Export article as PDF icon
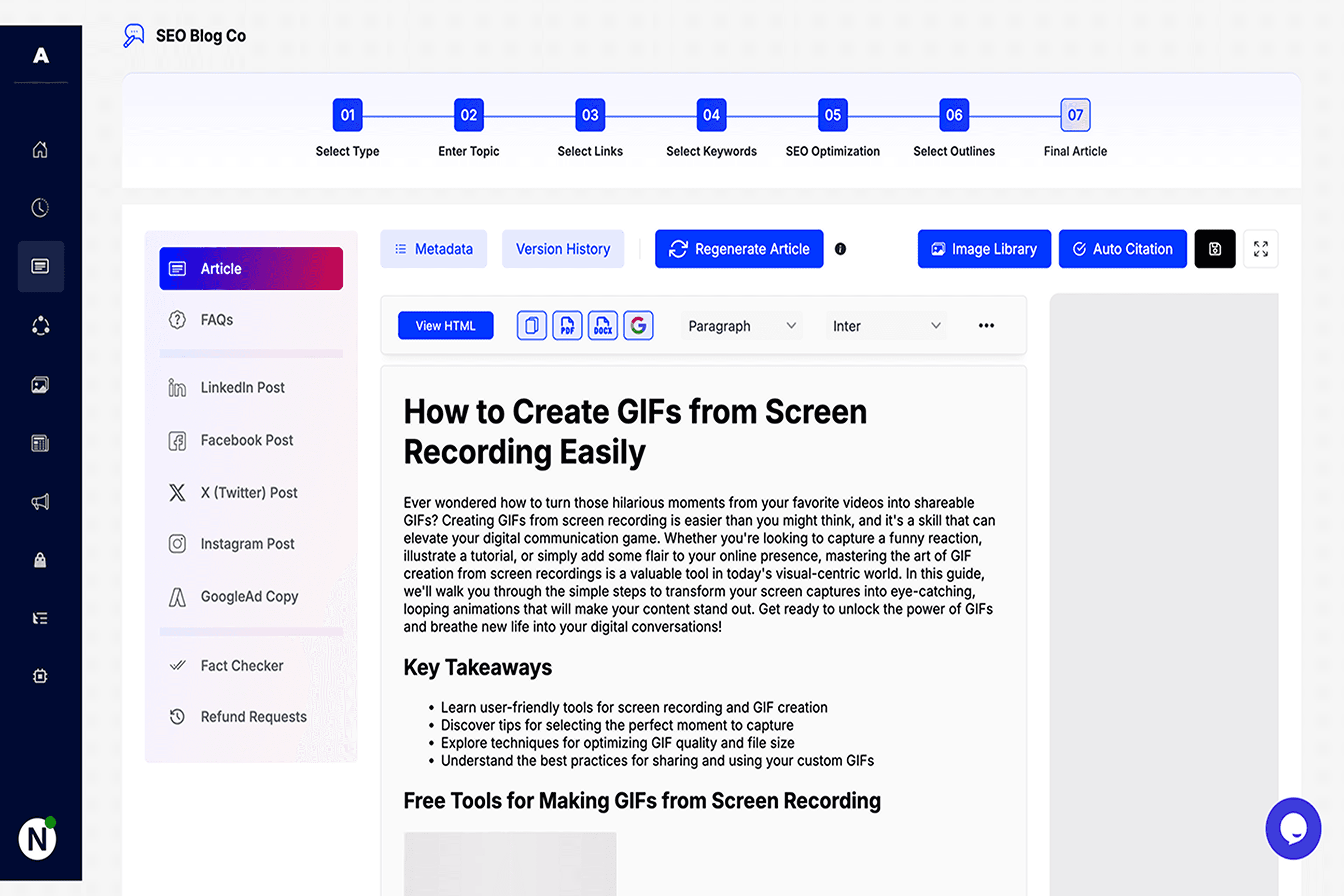This screenshot has height=896, width=1344. point(567,326)
